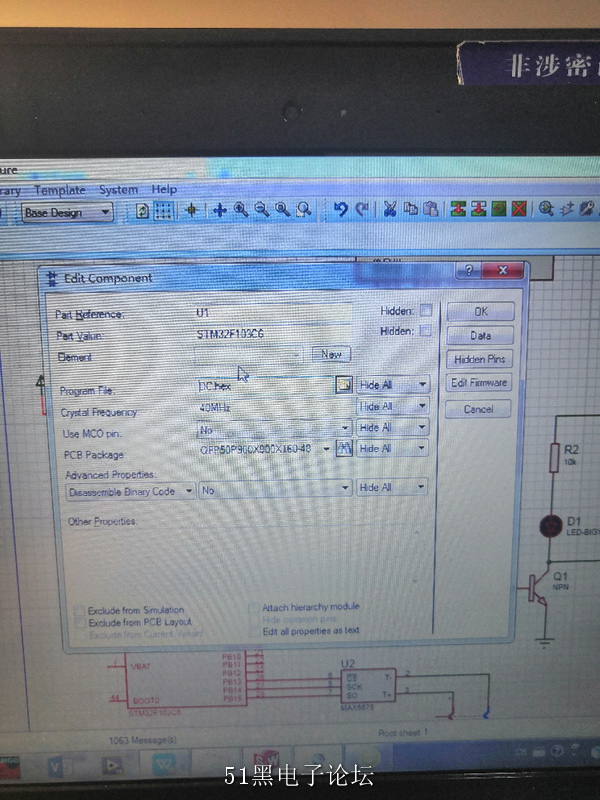600x800 pixels.
Task: Click the Block Rotate icon
Action: pyautogui.click(x=499, y=208)
